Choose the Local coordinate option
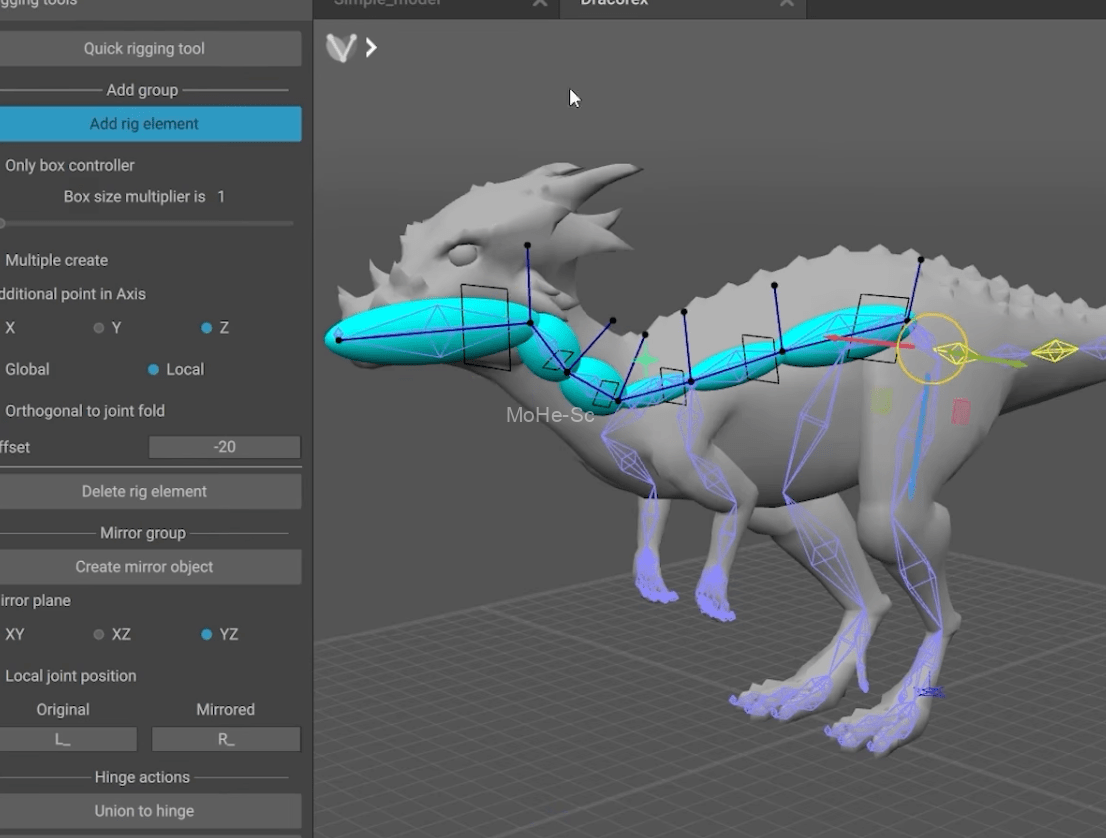 [x=154, y=370]
